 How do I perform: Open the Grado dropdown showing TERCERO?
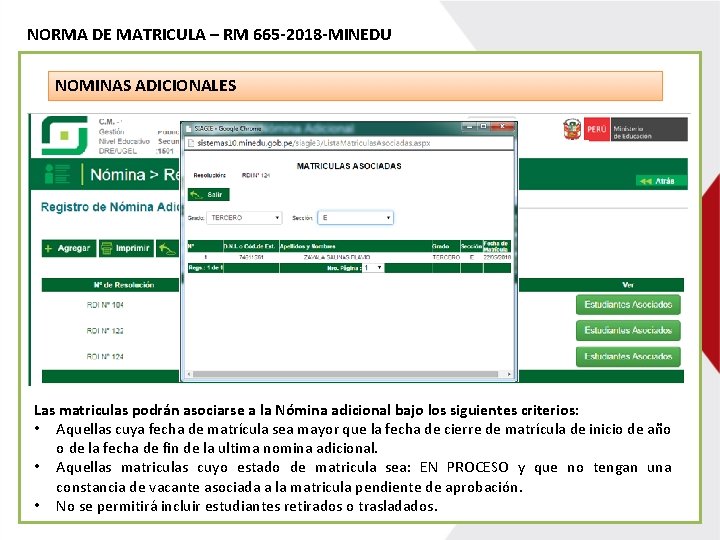tap(244, 218)
